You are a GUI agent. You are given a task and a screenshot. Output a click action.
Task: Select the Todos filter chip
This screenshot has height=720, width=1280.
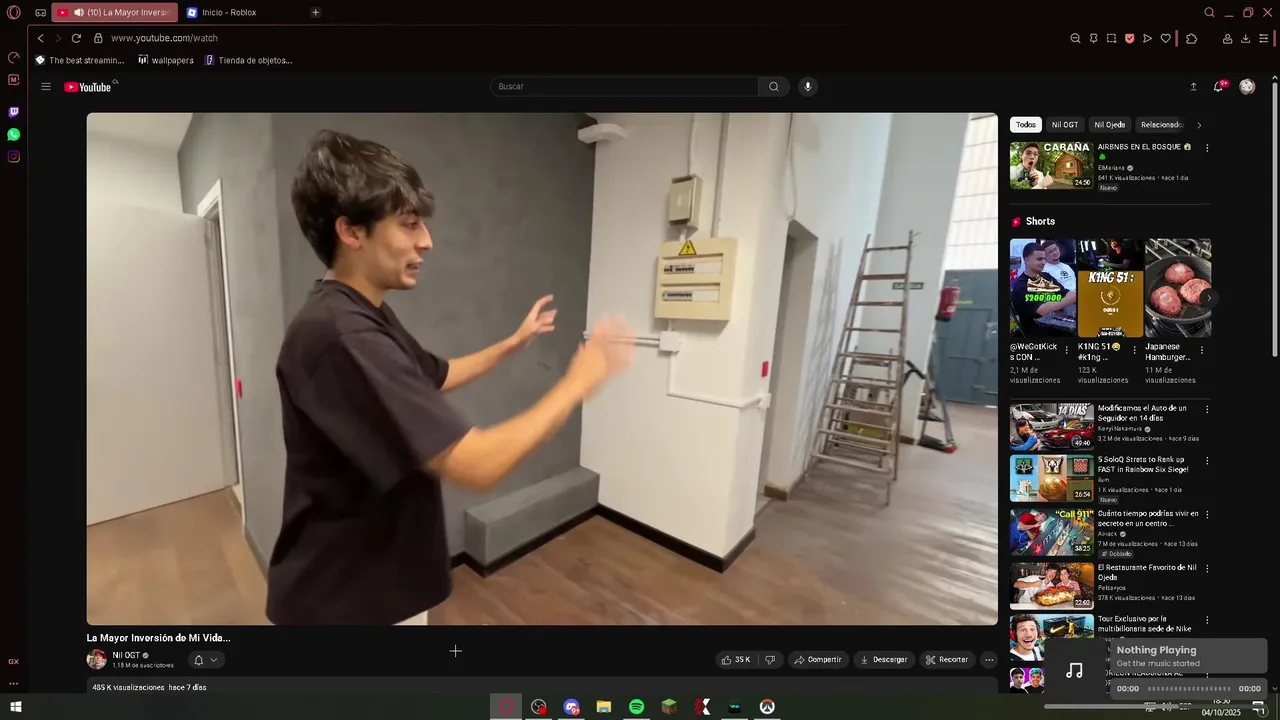pos(1026,125)
